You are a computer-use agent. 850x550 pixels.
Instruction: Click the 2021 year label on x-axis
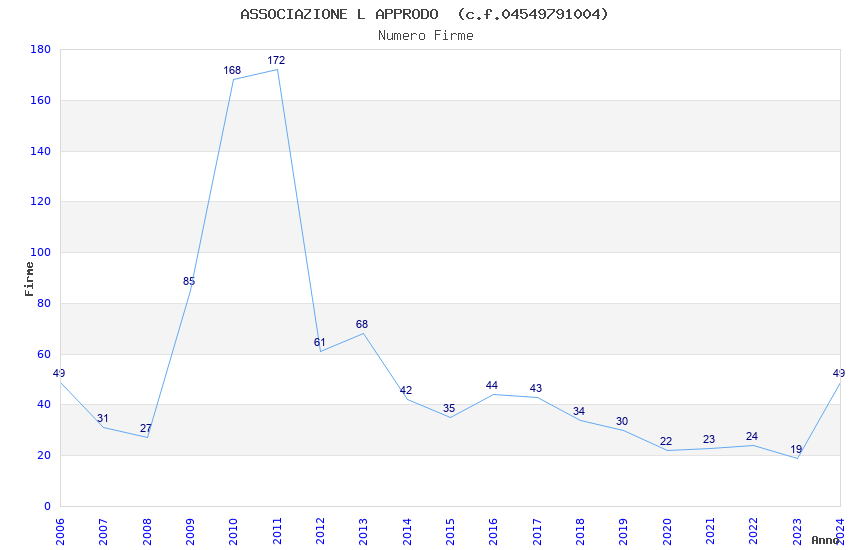point(710,531)
